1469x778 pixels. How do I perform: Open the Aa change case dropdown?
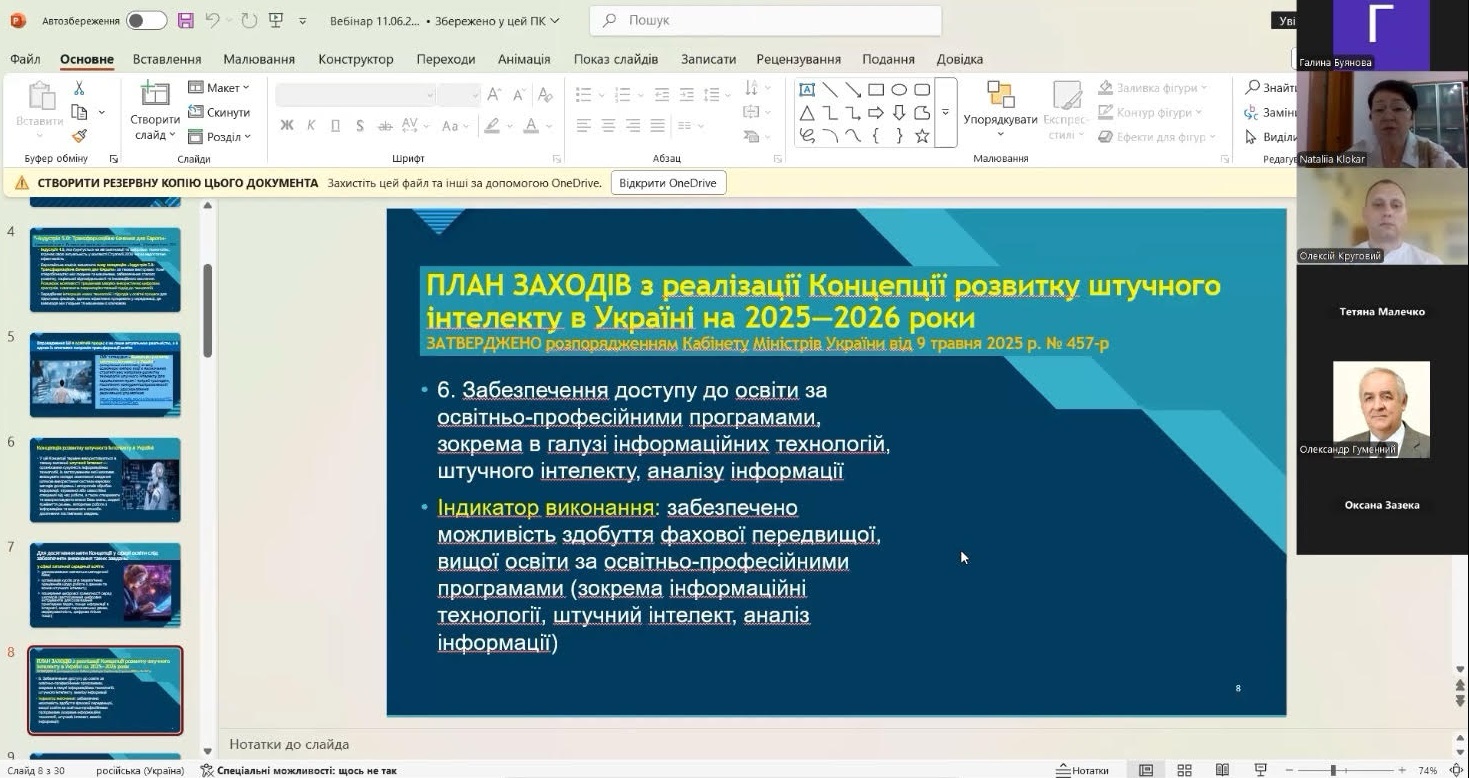[x=455, y=126]
